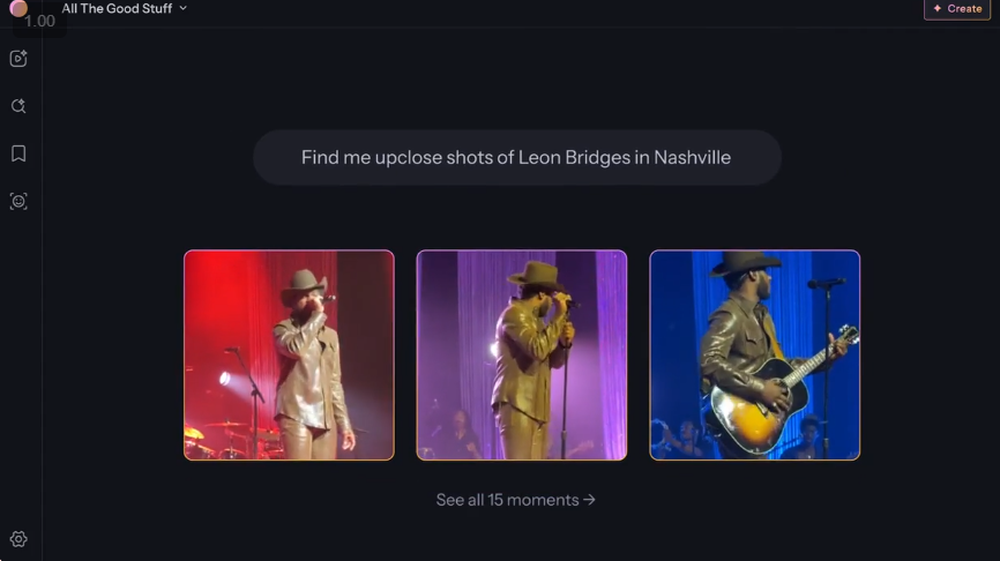Click the arrow after 'See all 15 moments'
The height and width of the screenshot is (561, 1000).
[x=589, y=499]
